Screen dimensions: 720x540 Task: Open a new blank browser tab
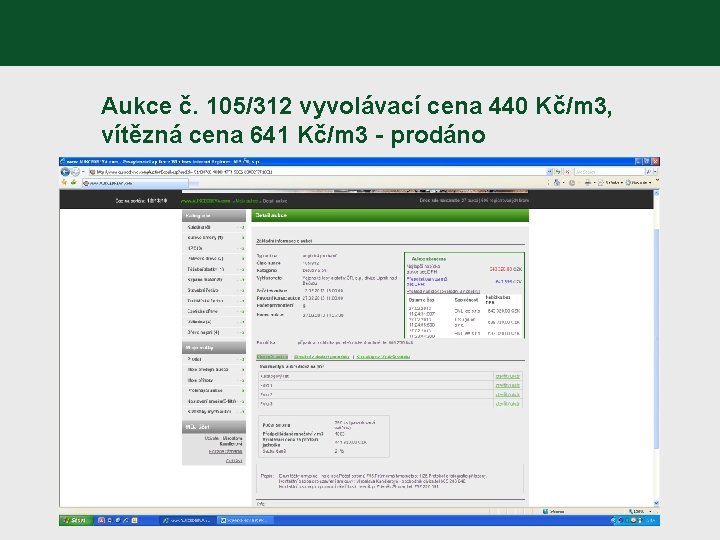click(x=194, y=183)
